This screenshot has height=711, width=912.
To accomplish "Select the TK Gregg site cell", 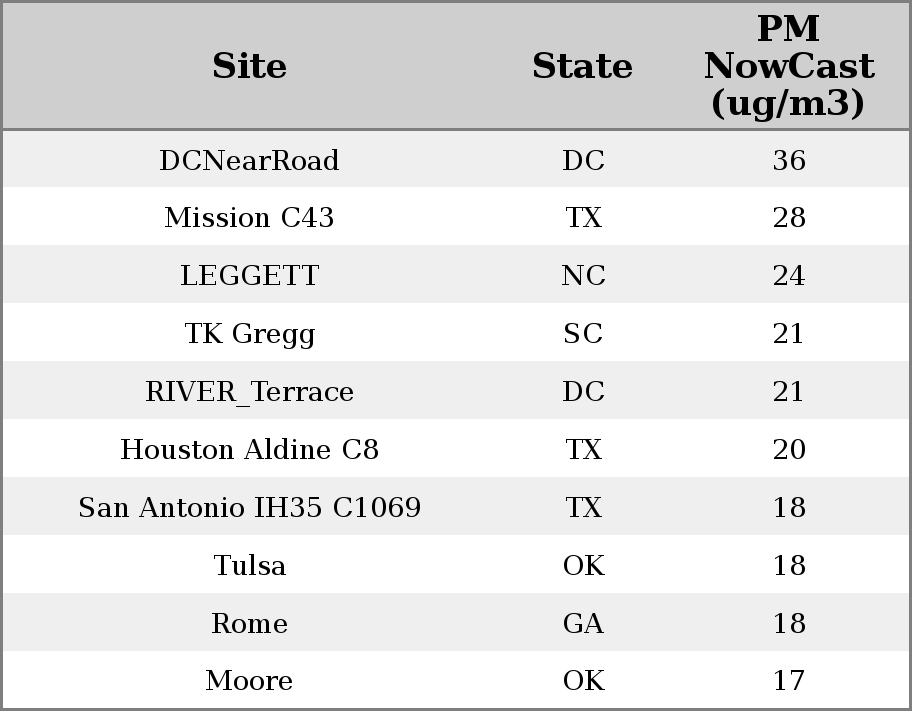I will (x=249, y=334).
